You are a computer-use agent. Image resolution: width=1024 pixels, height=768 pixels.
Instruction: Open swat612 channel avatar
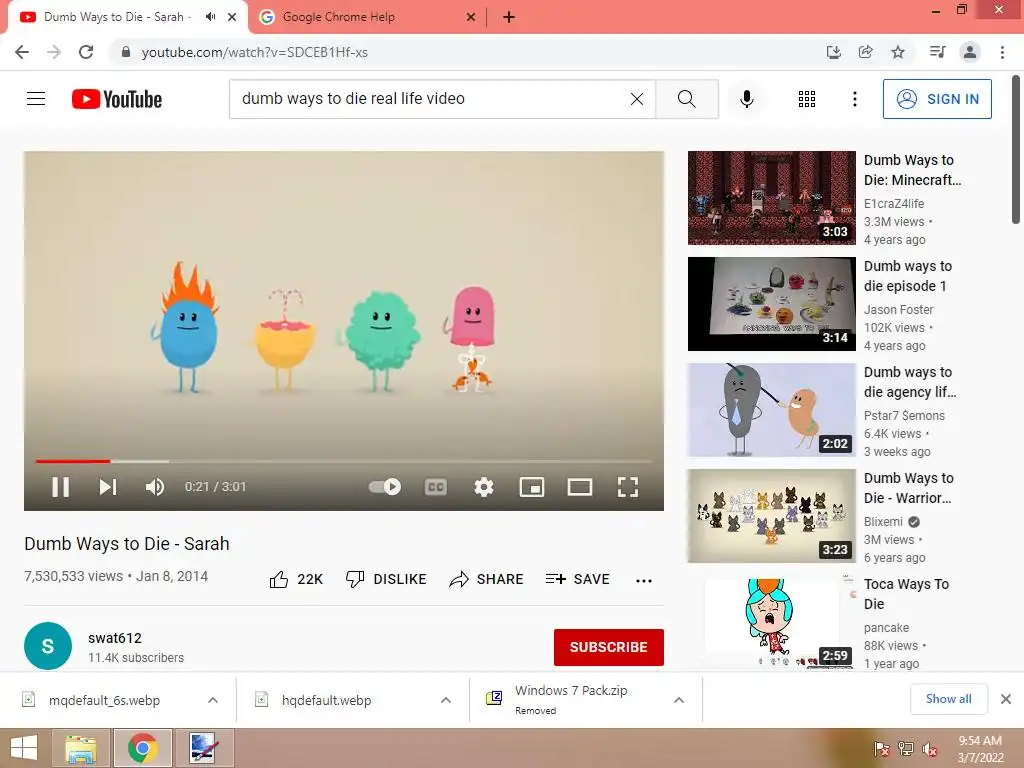click(x=48, y=646)
